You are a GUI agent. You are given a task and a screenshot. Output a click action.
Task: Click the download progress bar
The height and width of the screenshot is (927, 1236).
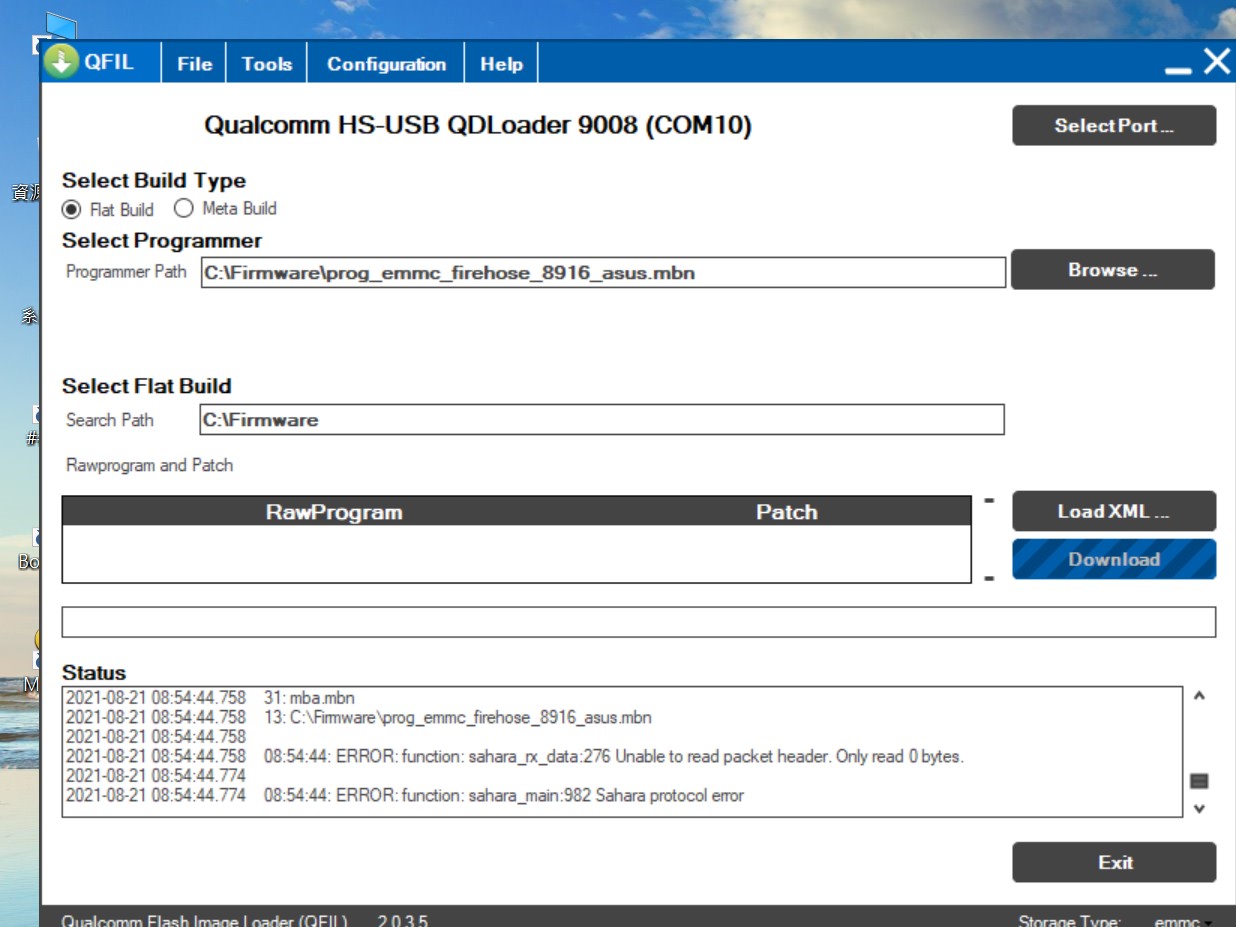tap(638, 621)
